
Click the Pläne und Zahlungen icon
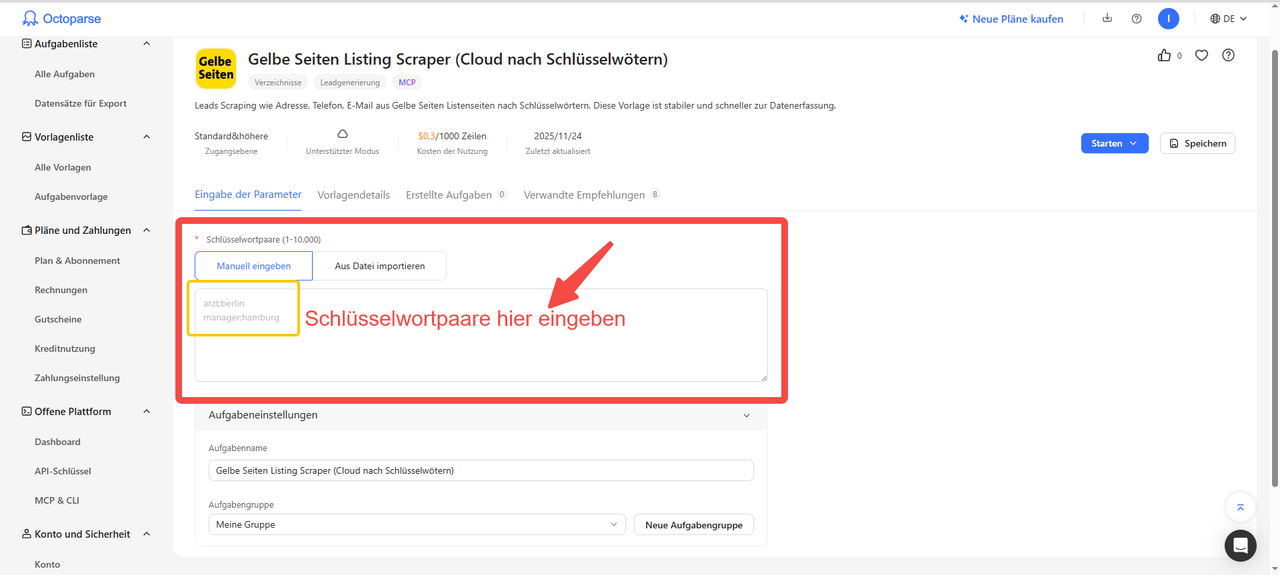27,230
